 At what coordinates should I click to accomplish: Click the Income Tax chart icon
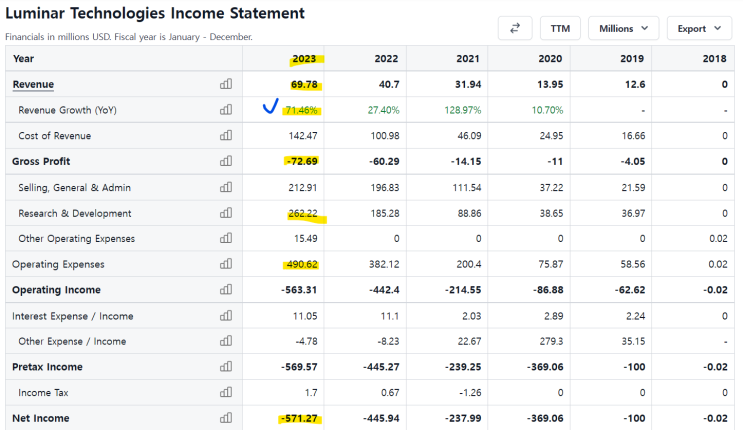(x=225, y=392)
